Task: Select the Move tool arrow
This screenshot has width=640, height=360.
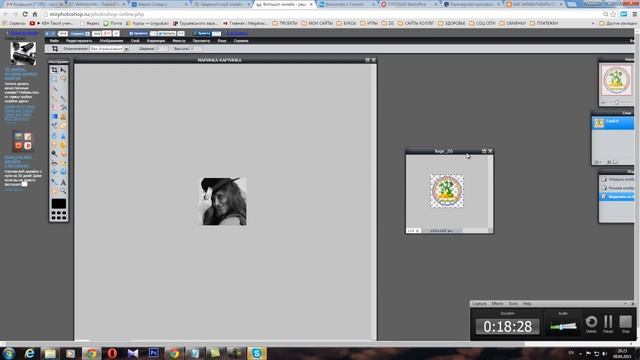Action: 63,70
